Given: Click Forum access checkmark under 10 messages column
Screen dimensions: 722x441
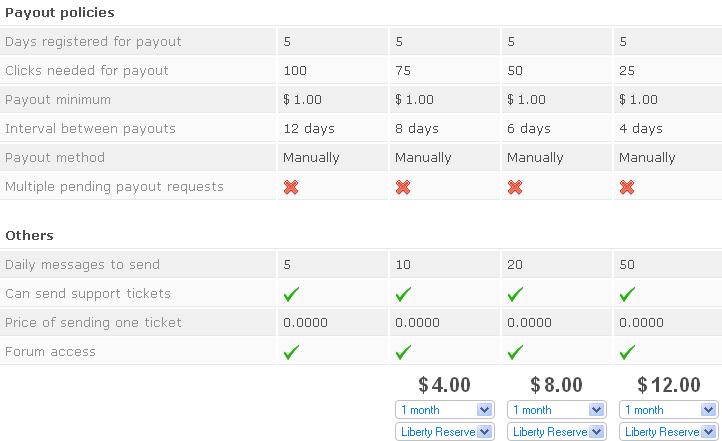Looking at the screenshot, I should point(403,352).
